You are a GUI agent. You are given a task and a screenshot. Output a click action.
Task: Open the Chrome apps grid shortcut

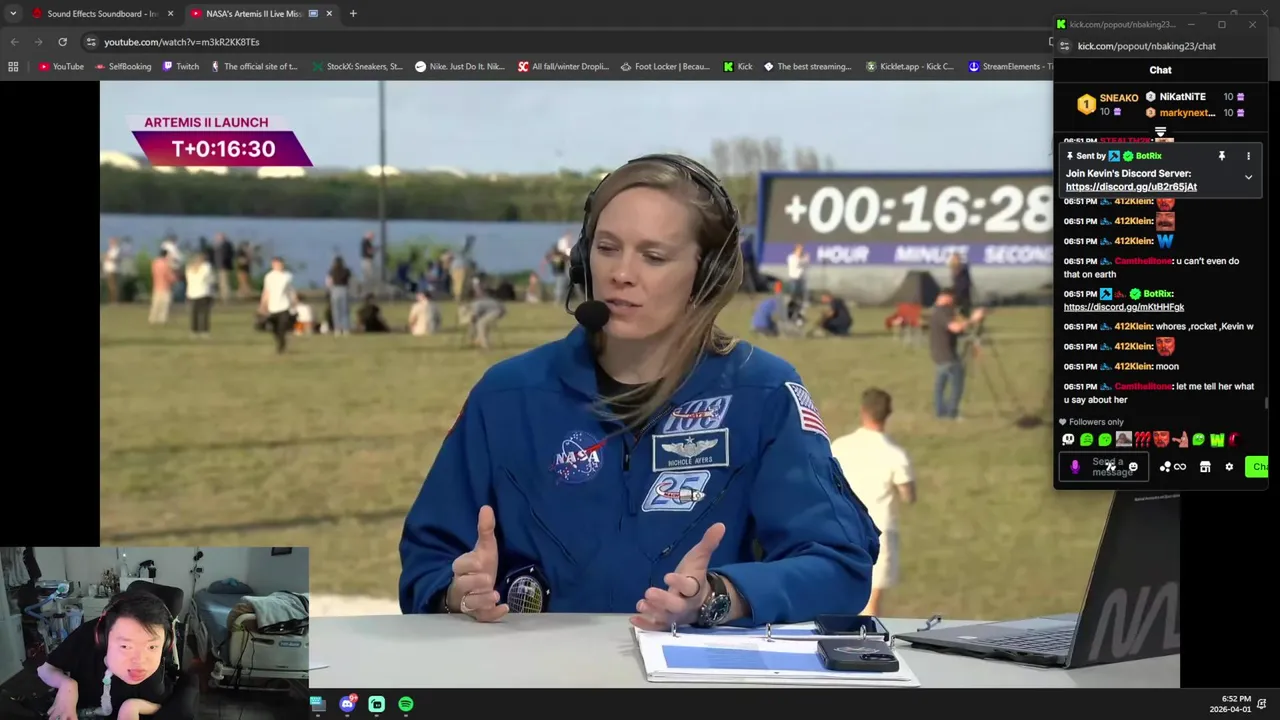pyautogui.click(x=13, y=67)
